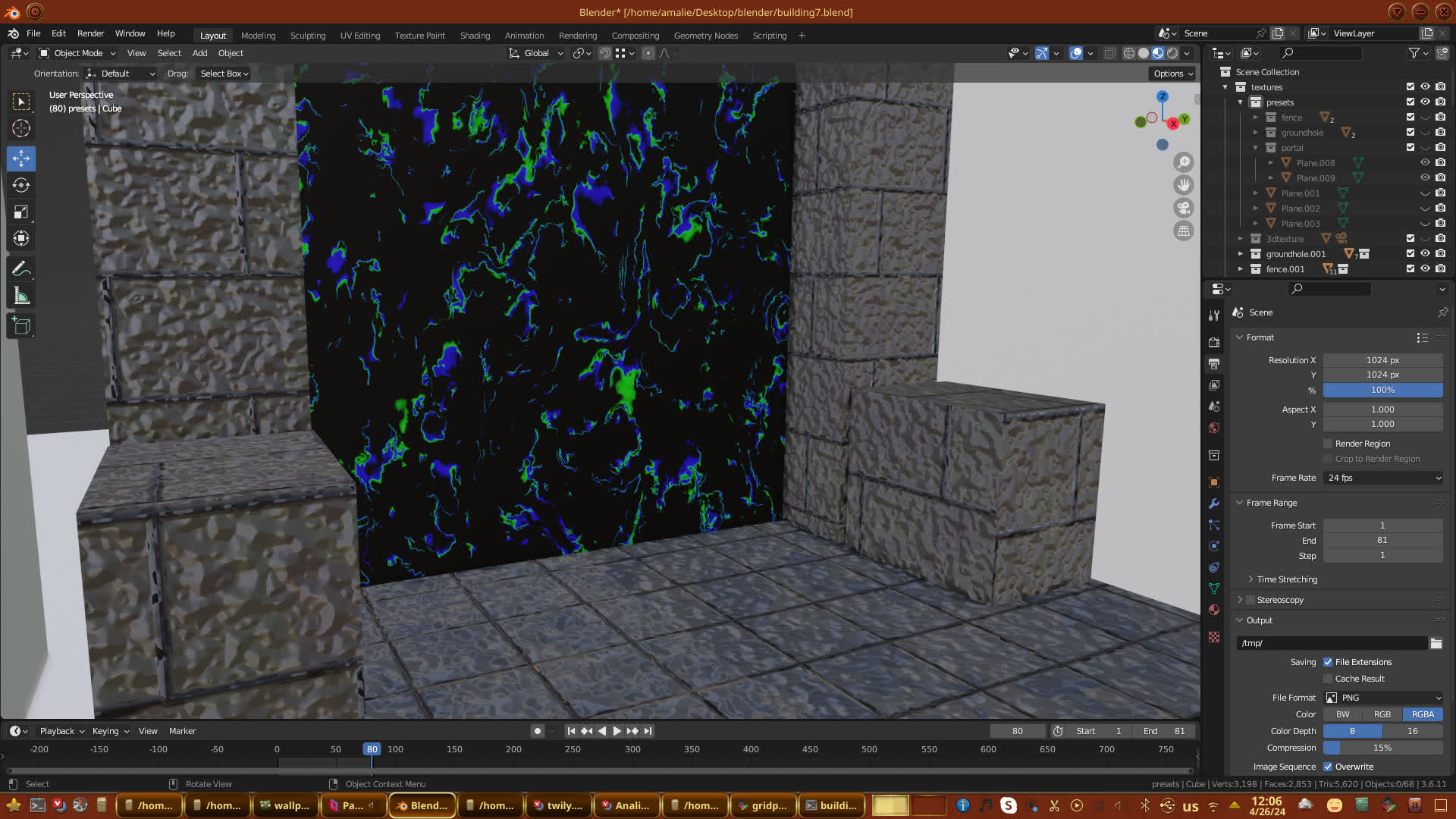Select the Scale tool
The width and height of the screenshot is (1456, 819).
(x=21, y=212)
